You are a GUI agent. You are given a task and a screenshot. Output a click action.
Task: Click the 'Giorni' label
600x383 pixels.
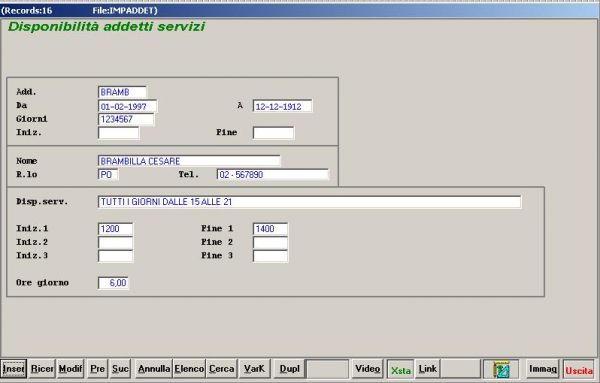point(32,119)
